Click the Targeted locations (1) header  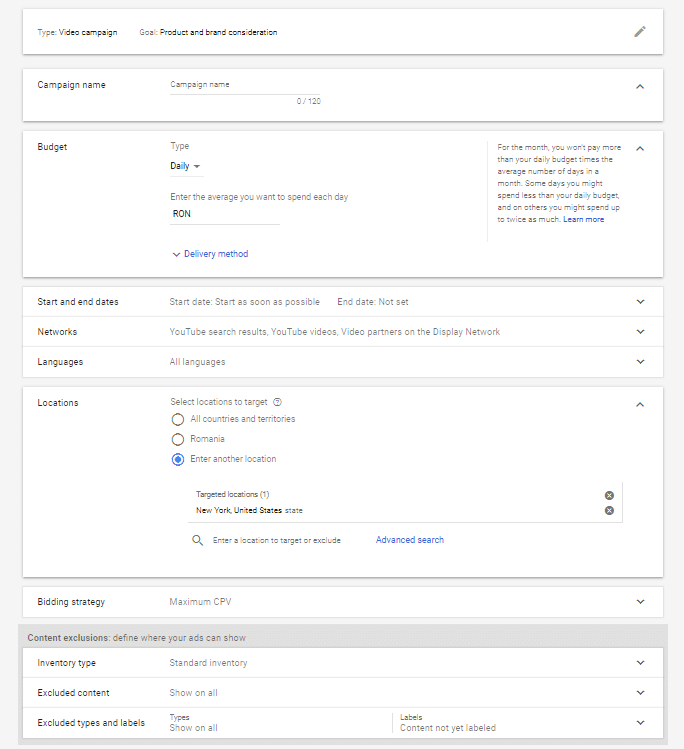[x=233, y=494]
